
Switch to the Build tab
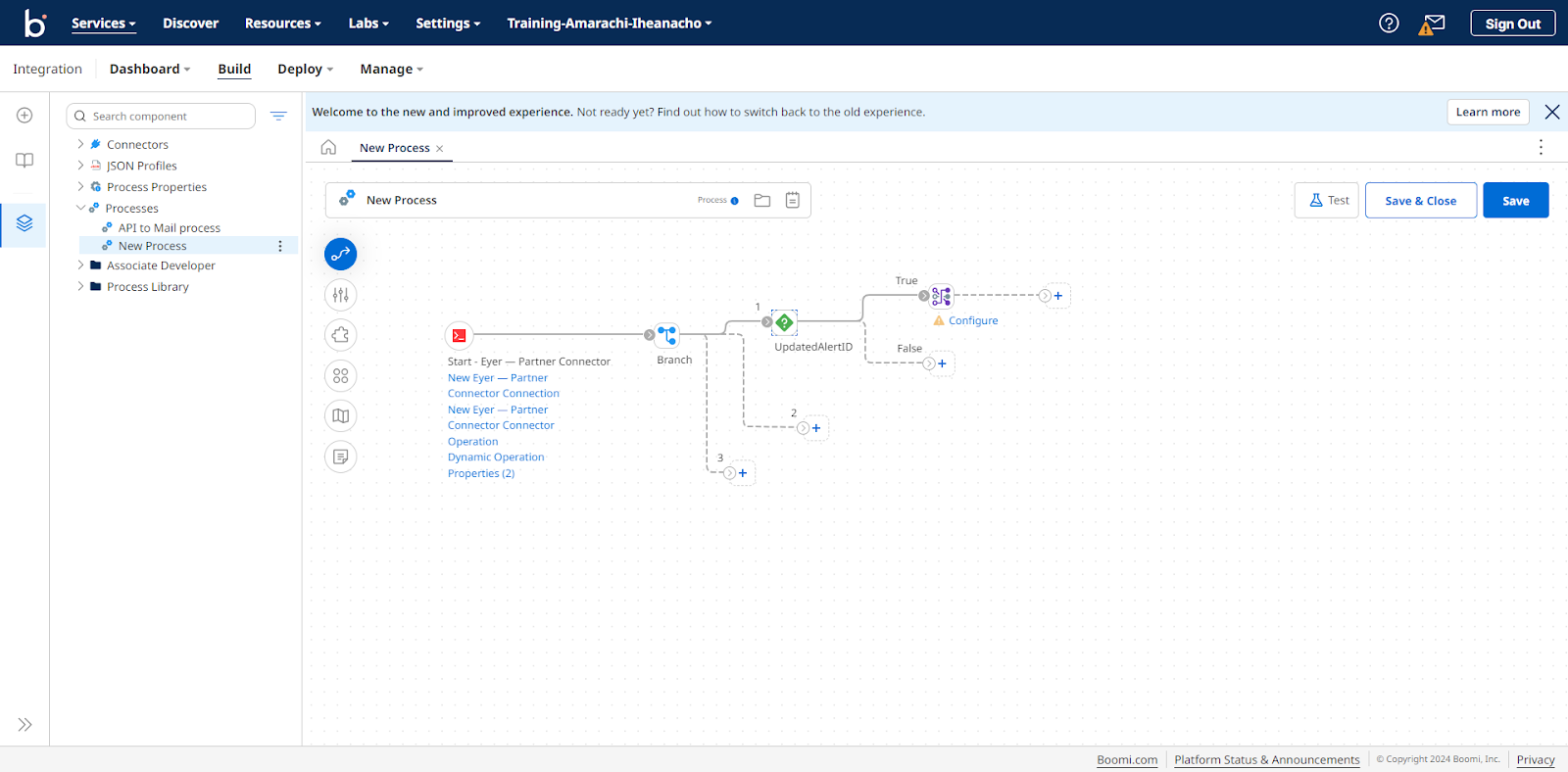(234, 69)
